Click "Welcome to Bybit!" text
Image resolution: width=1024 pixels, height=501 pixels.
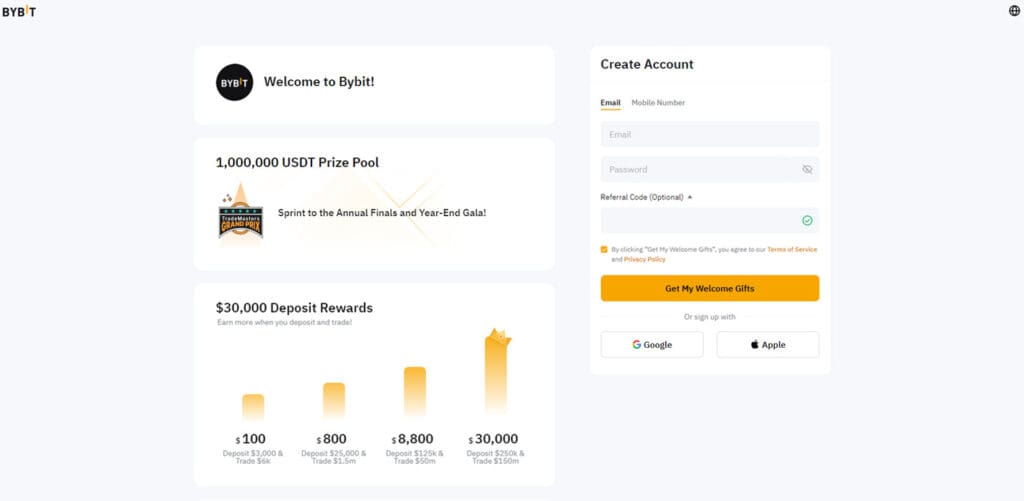point(319,82)
